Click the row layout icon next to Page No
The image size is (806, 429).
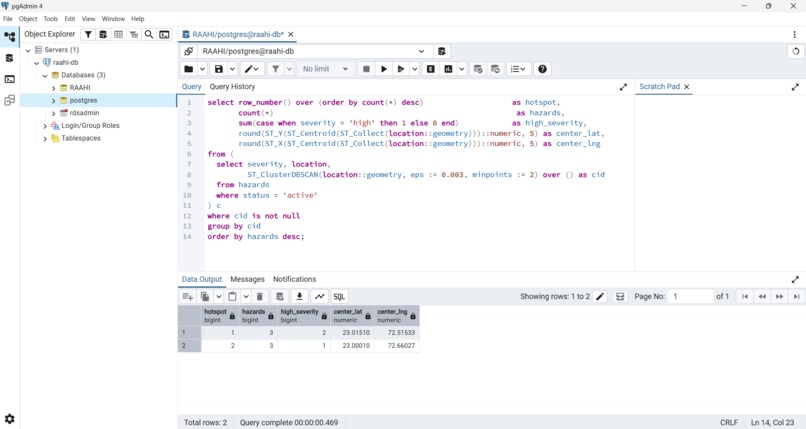(x=620, y=296)
